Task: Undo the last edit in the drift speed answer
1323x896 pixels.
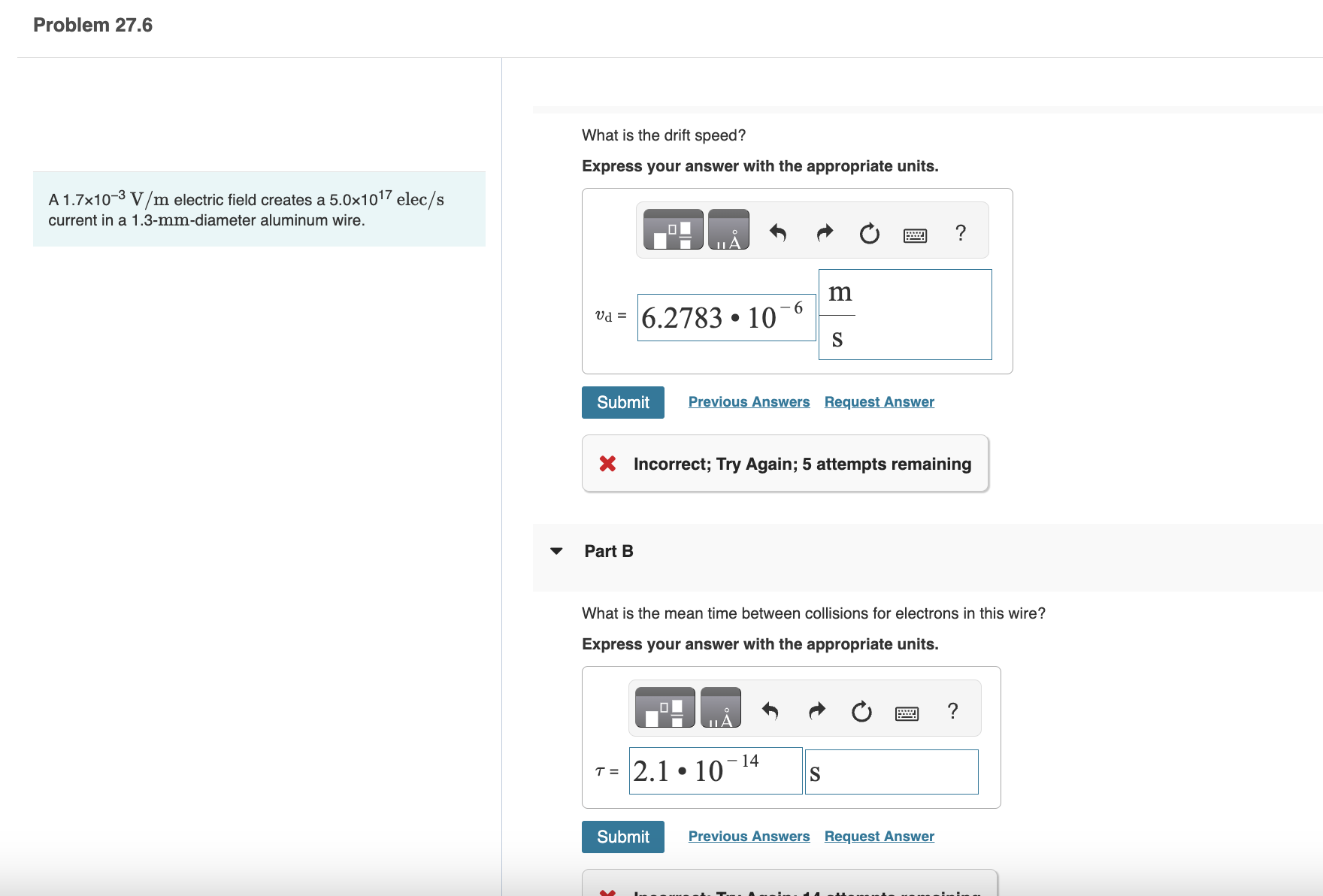Action: click(x=779, y=233)
